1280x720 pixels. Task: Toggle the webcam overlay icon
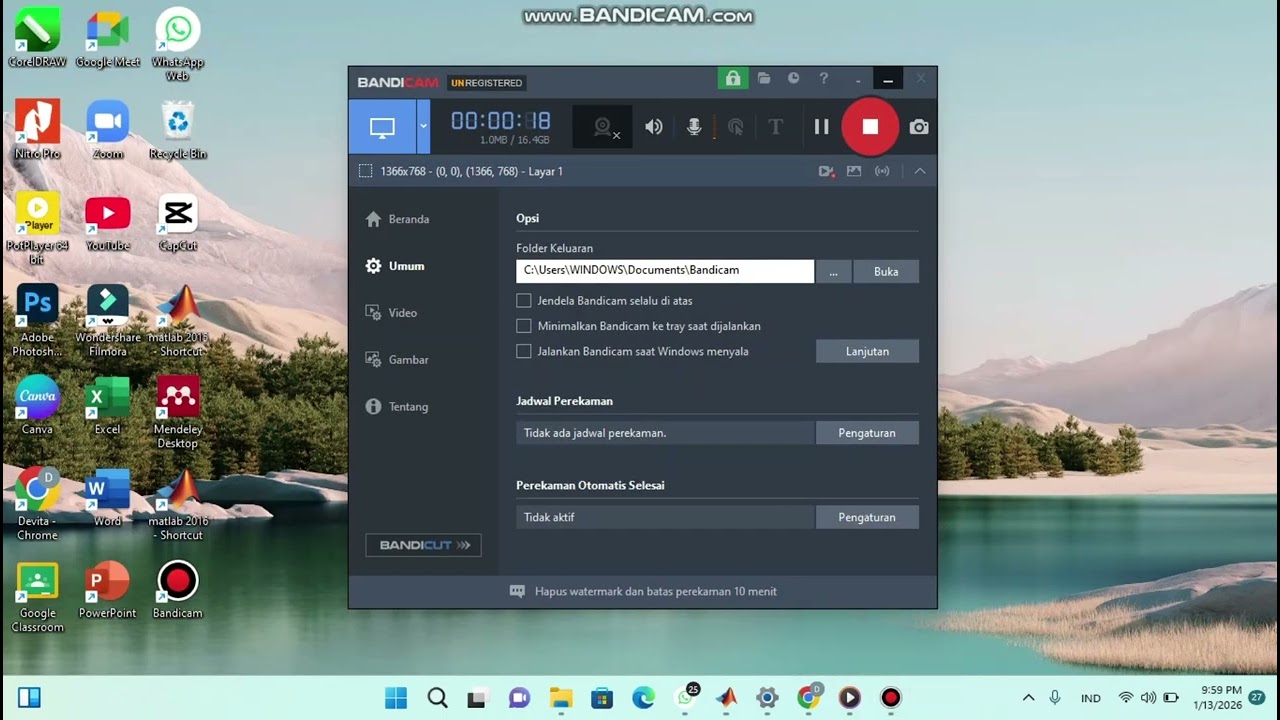(603, 127)
